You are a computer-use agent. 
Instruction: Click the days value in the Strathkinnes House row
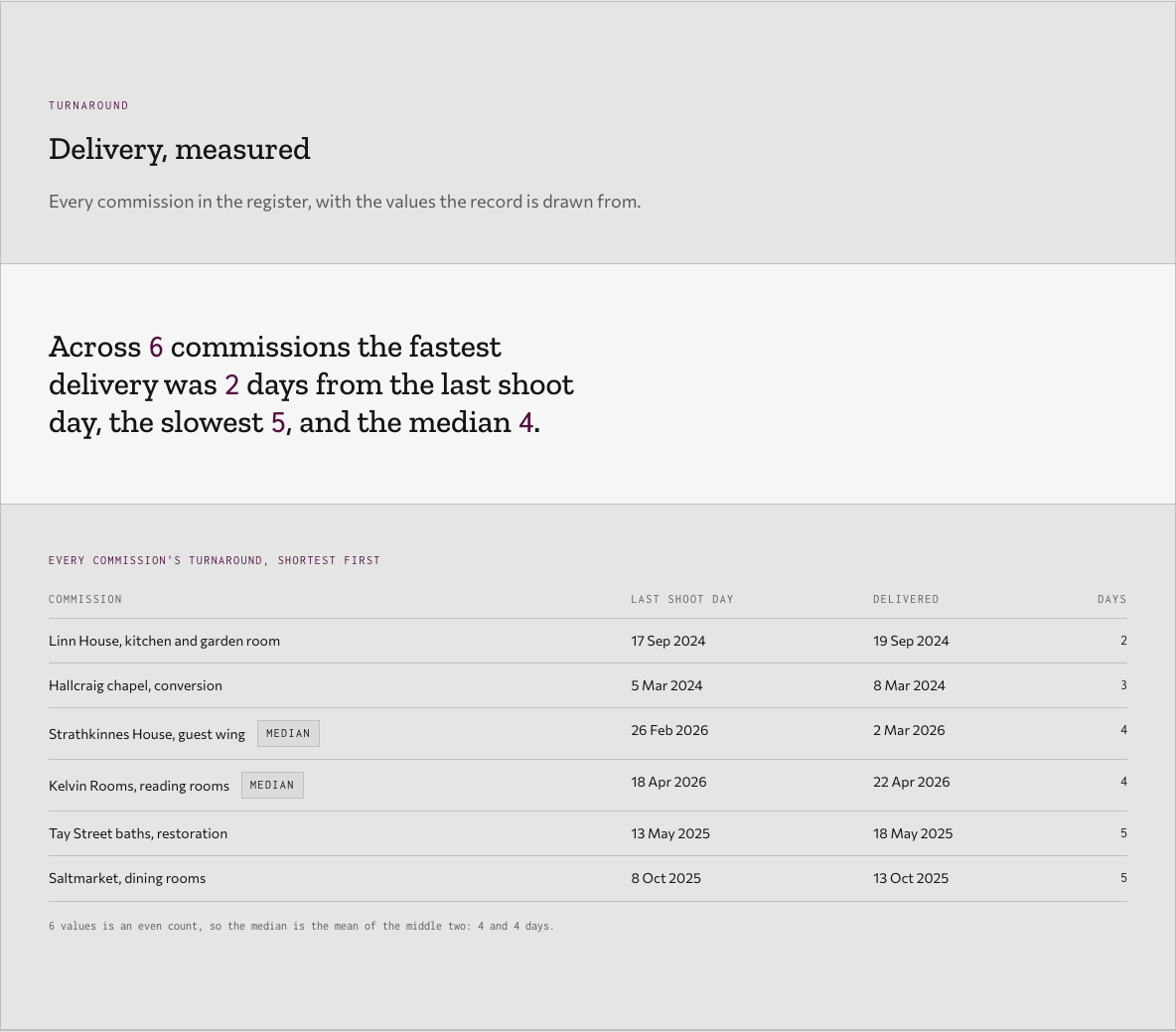(1123, 730)
